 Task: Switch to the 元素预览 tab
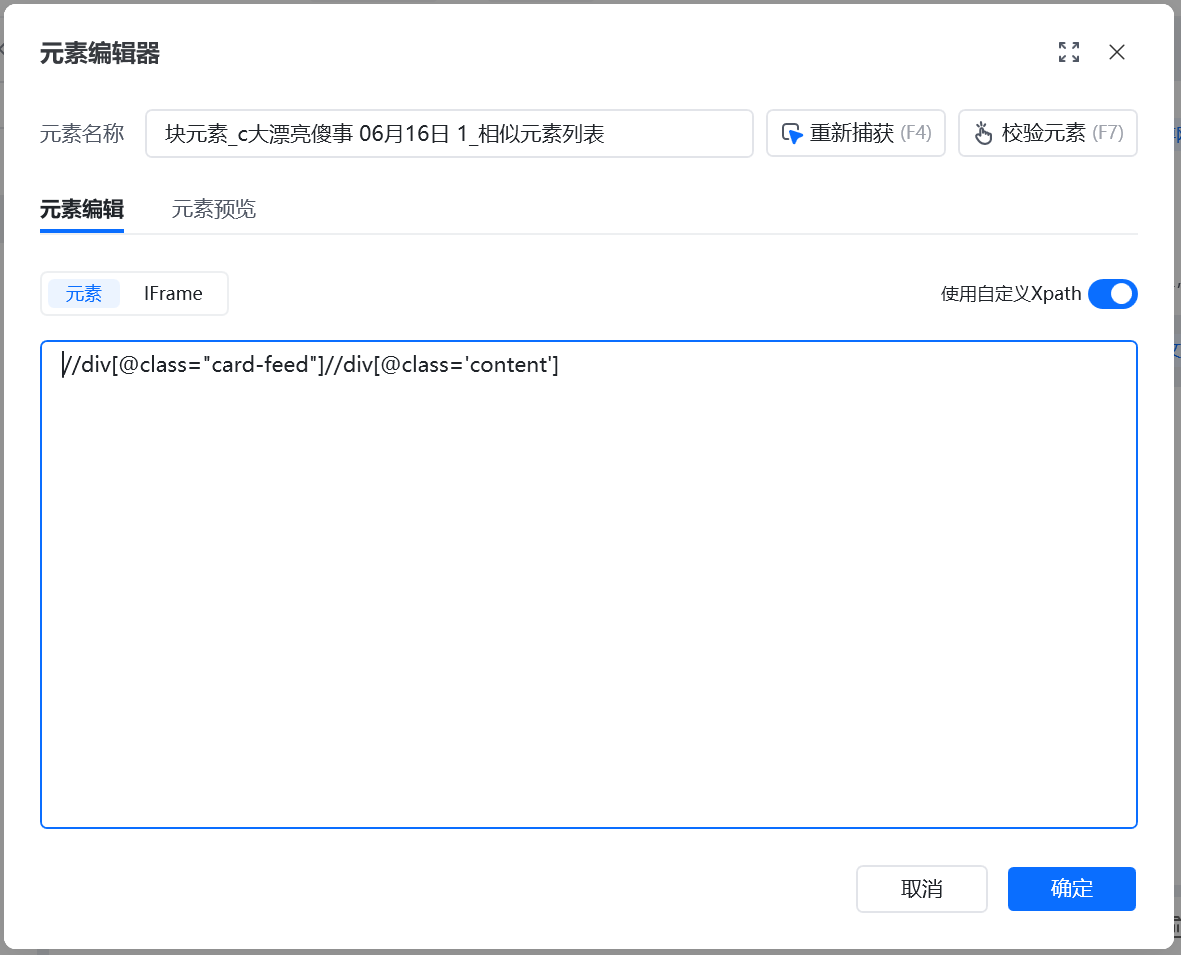[x=213, y=210]
